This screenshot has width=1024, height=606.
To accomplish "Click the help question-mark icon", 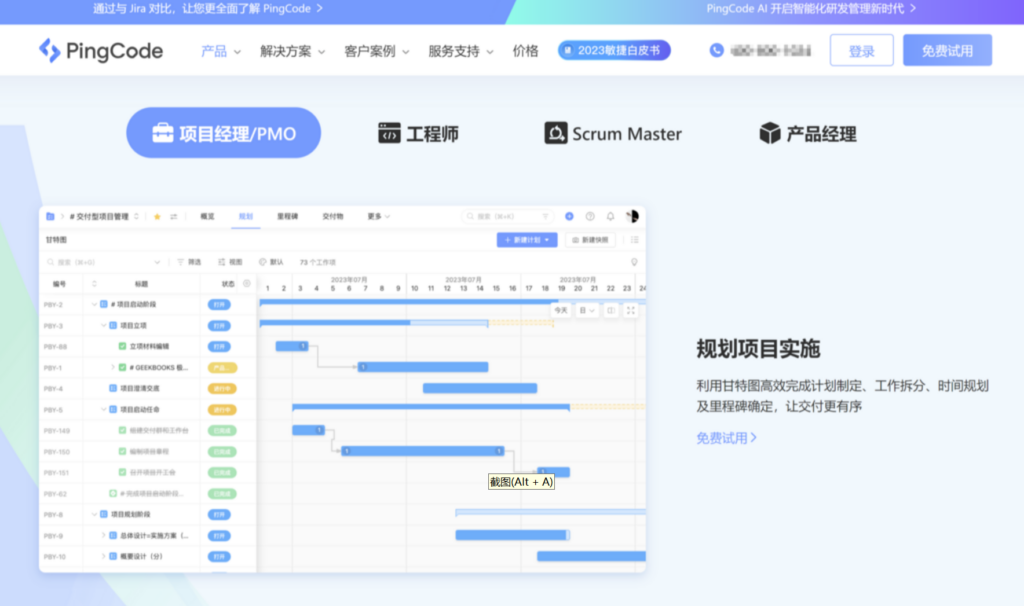I will pos(590,216).
